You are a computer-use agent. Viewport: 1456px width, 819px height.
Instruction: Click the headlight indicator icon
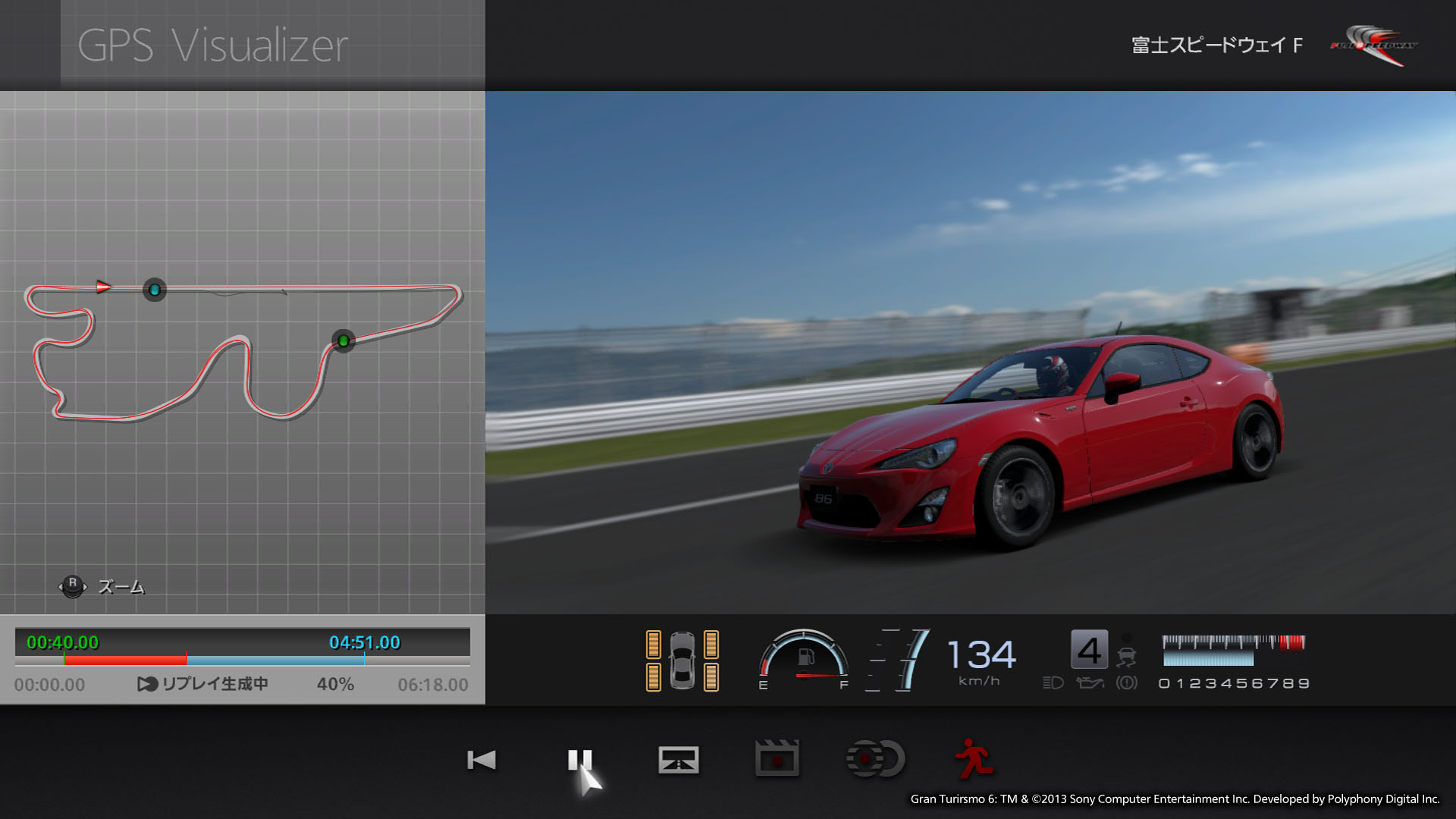coord(1053,682)
